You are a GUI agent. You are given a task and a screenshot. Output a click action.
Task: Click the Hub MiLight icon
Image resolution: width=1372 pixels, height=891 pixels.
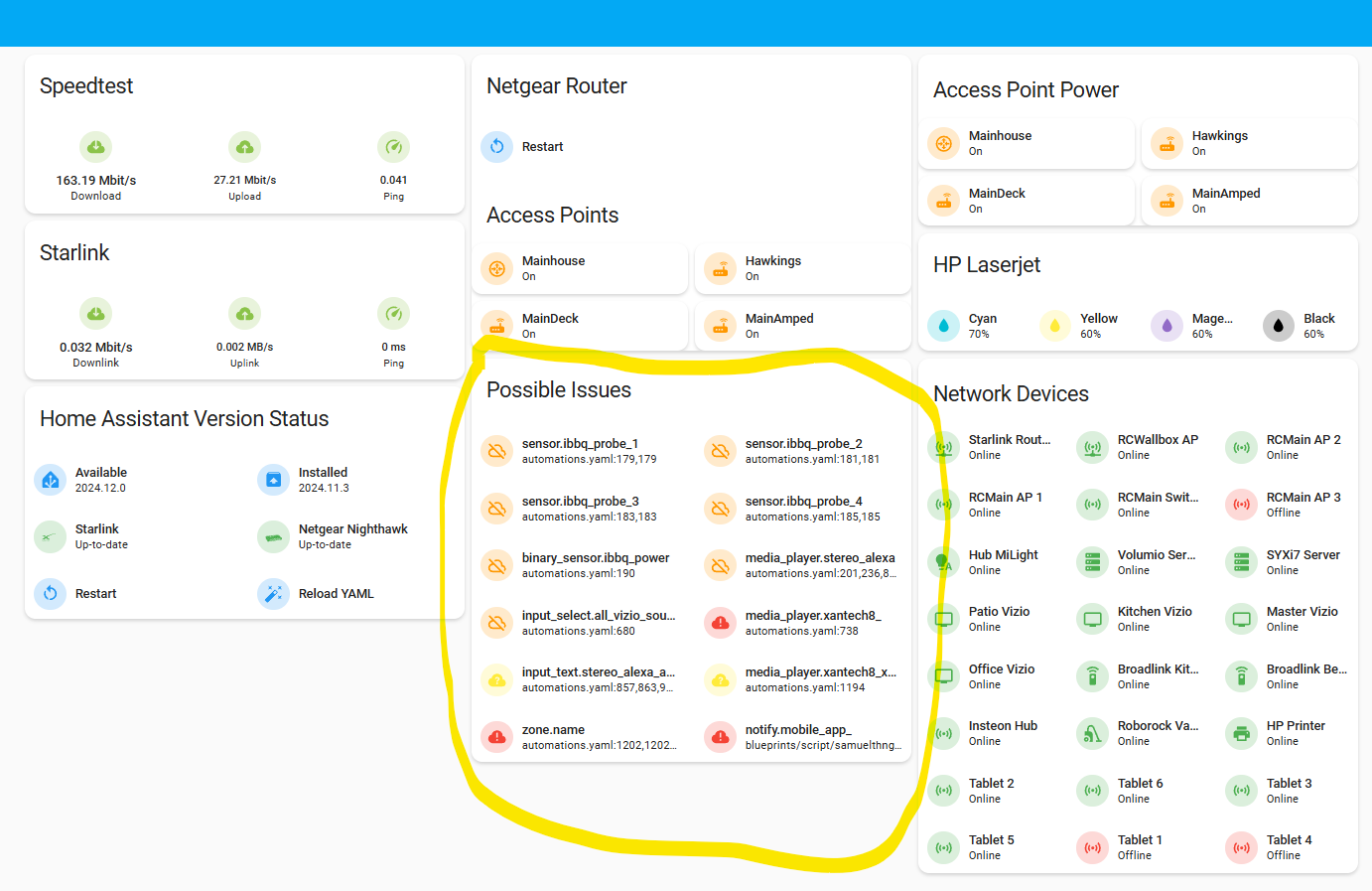(x=942, y=561)
